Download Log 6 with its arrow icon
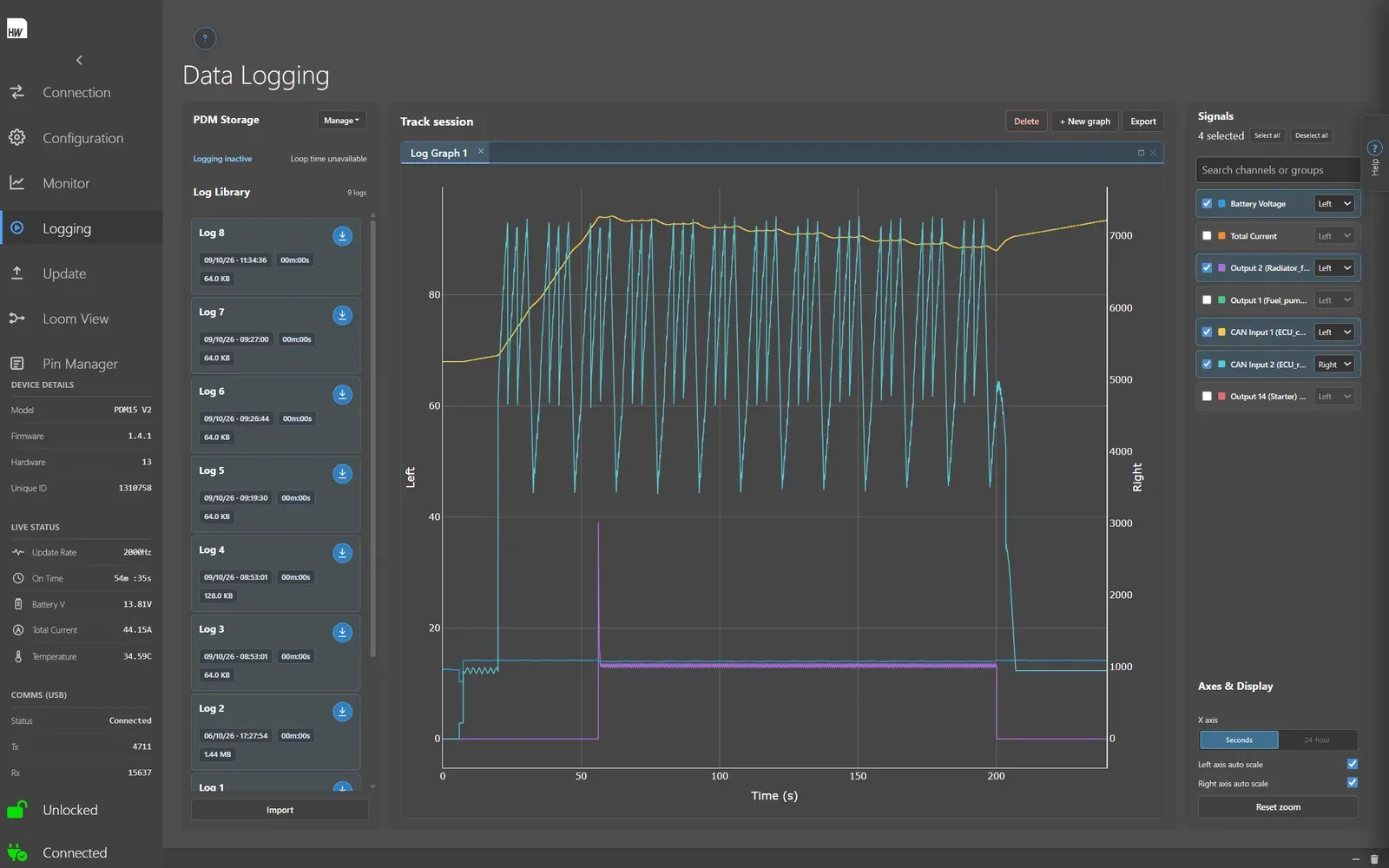The image size is (1389, 868). (x=342, y=394)
